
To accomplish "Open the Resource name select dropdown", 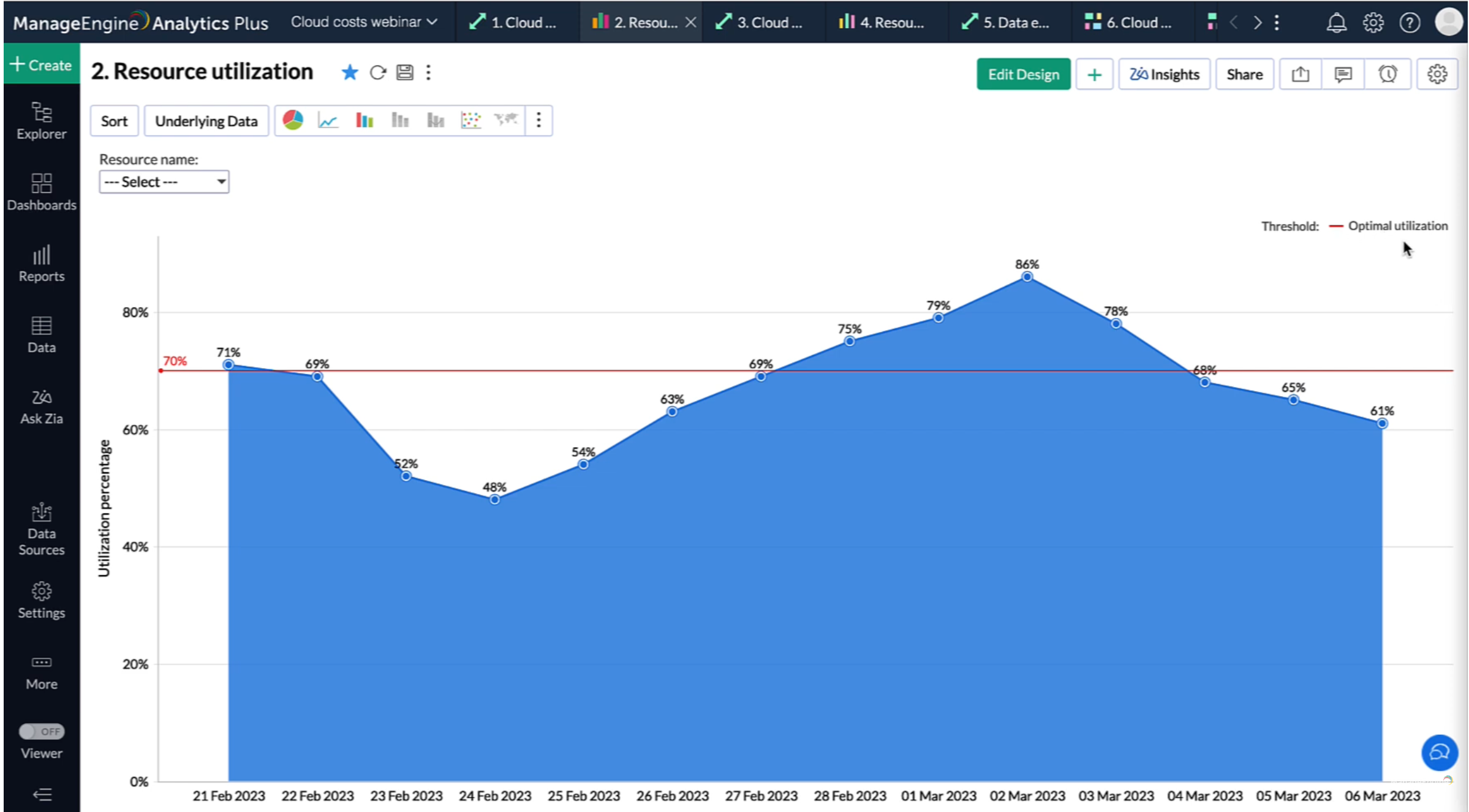I will click(x=164, y=182).
